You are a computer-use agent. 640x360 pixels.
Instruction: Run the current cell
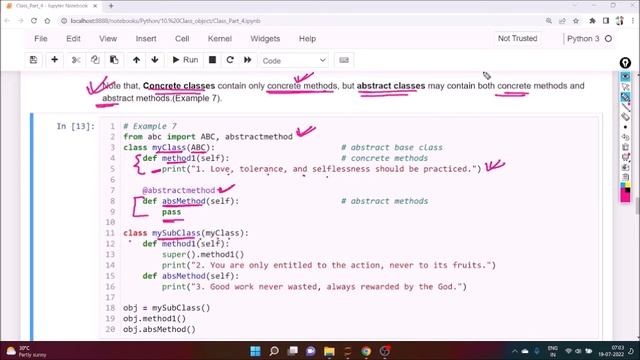click(185, 60)
